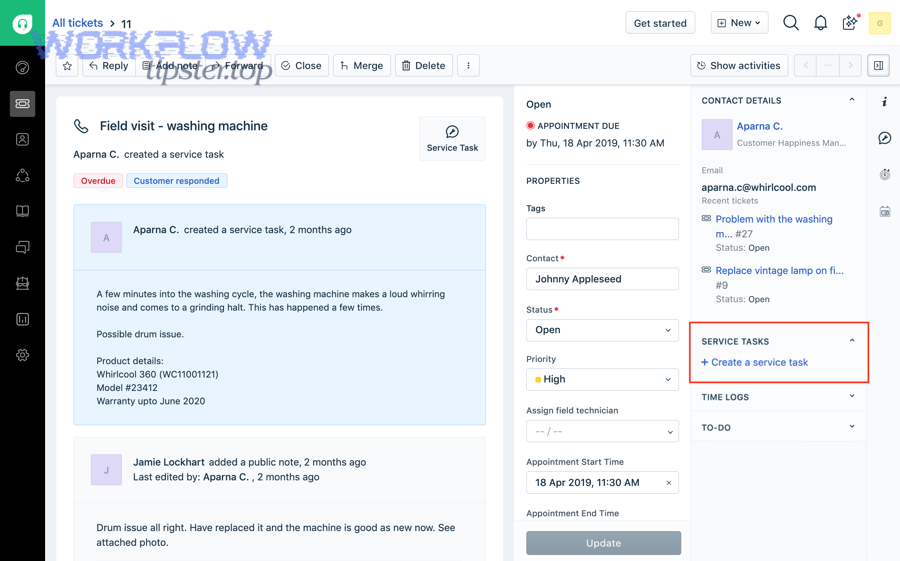Click the Reply button
The image size is (900, 561).
109,66
